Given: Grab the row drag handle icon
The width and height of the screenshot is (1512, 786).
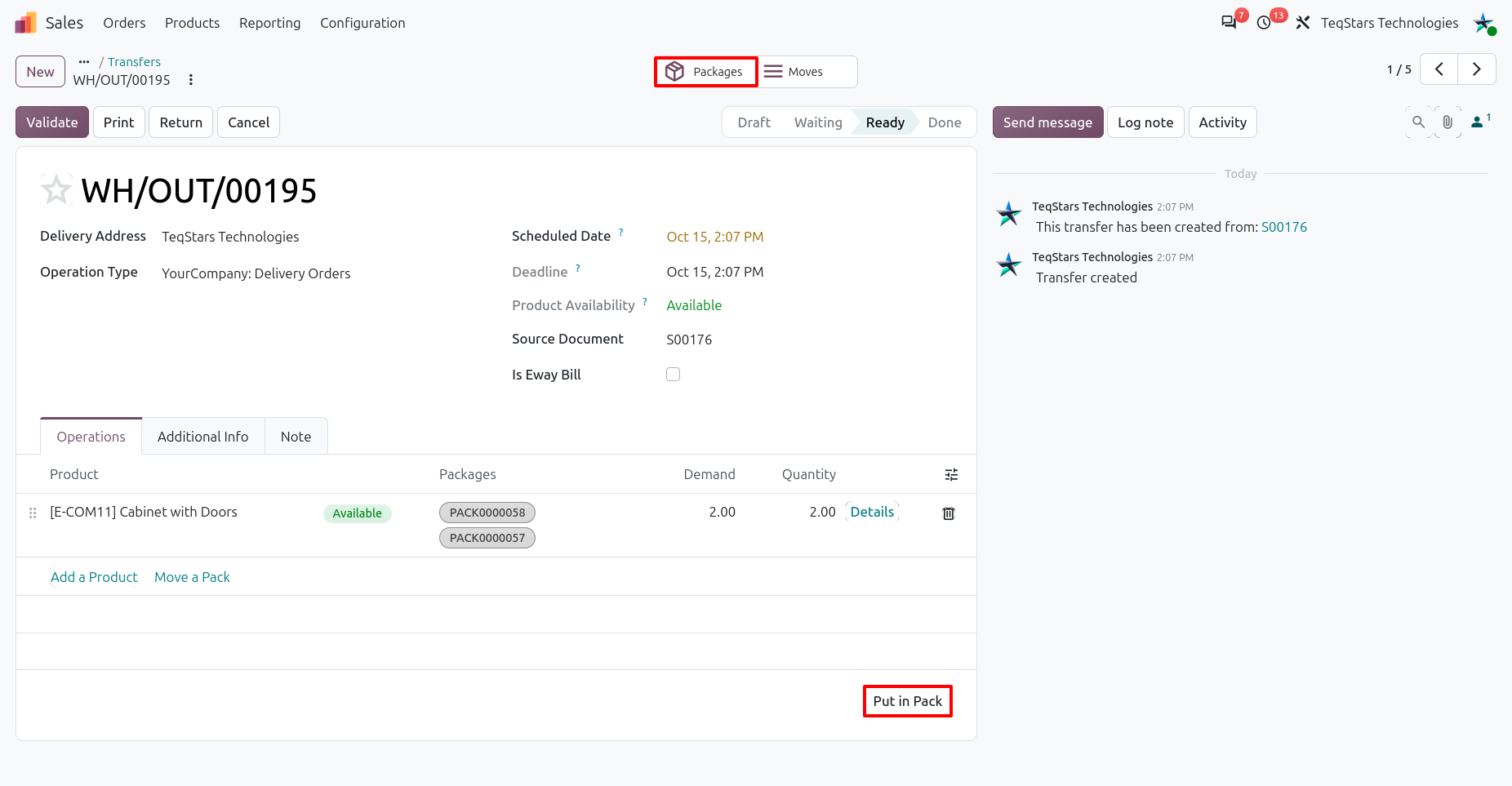Looking at the screenshot, I should coord(33,513).
